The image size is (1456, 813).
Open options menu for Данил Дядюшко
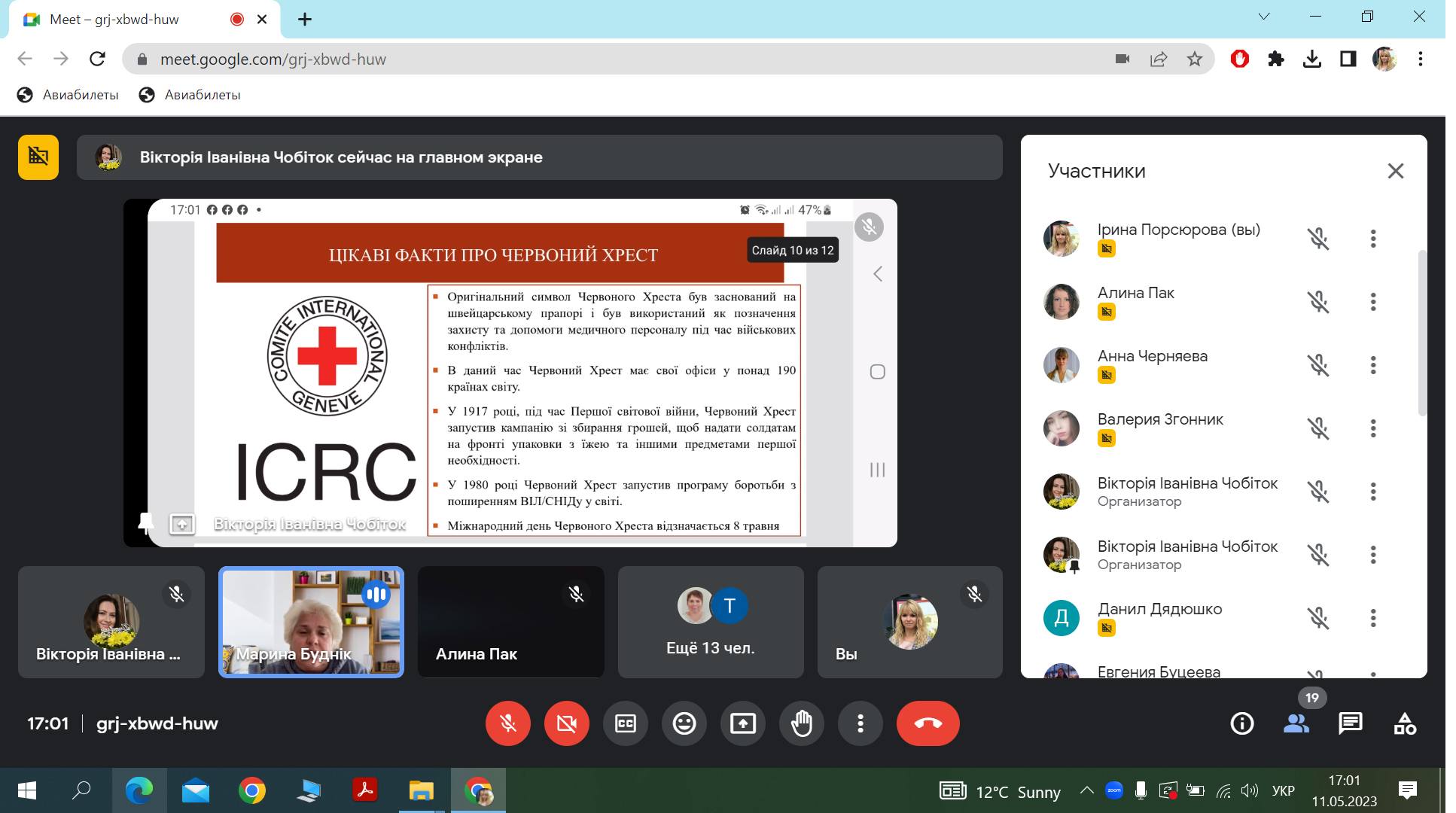click(x=1373, y=618)
